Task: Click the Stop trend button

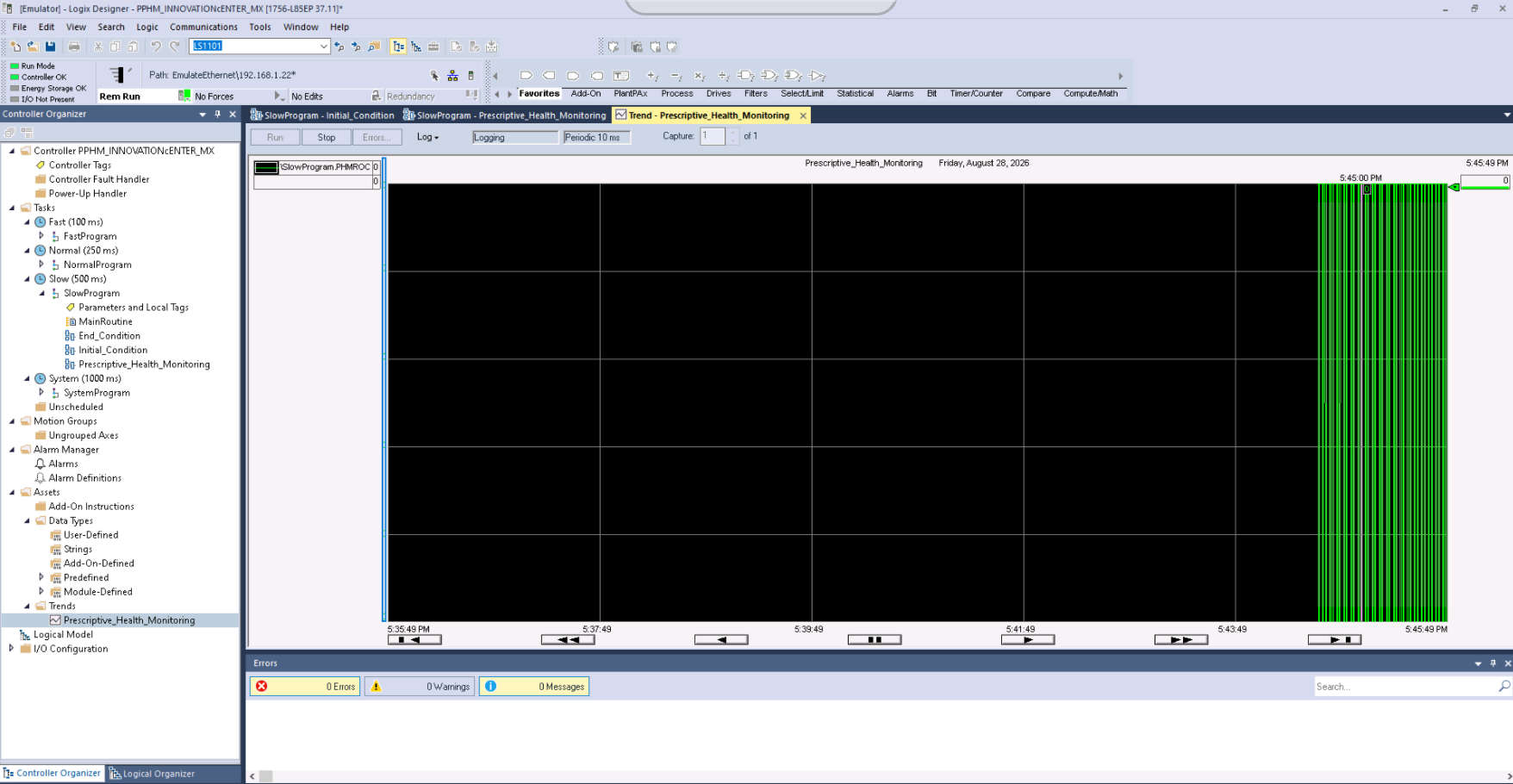Action: point(327,137)
